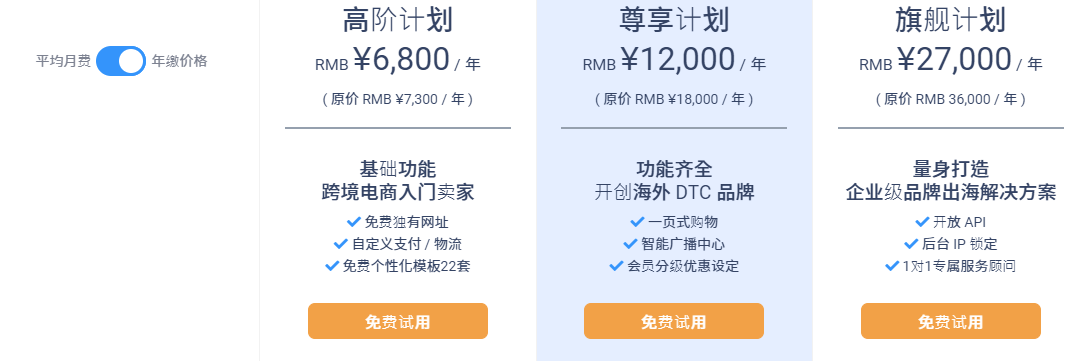Click the checkmark beside 免费独有网址
The height and width of the screenshot is (361, 1080).
click(353, 222)
